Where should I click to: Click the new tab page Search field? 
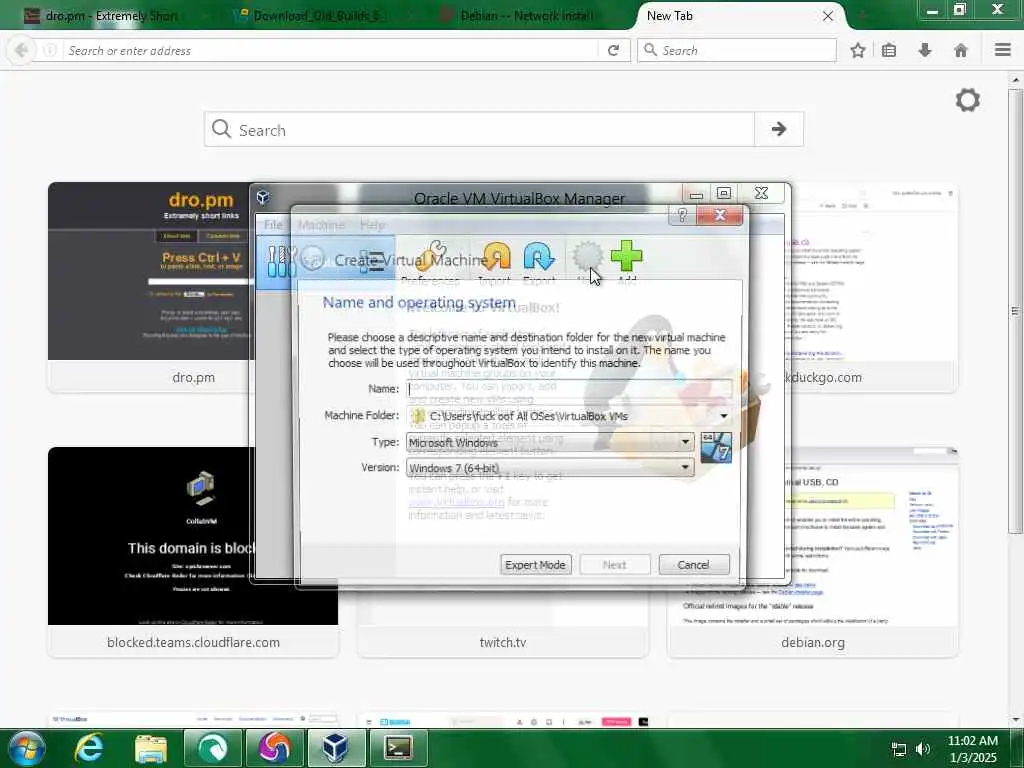[x=480, y=129]
